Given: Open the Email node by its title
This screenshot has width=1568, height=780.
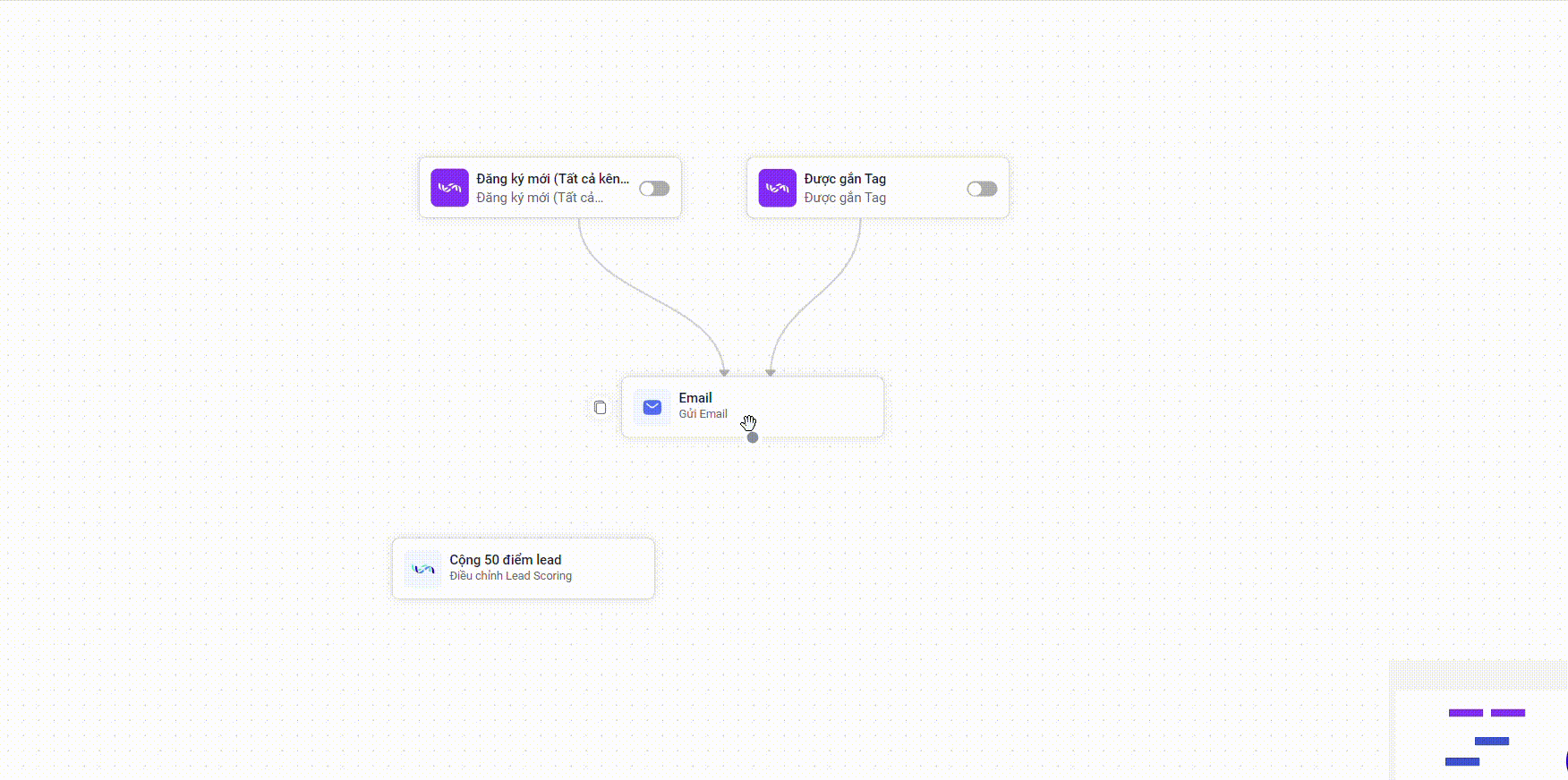Looking at the screenshot, I should (x=695, y=398).
